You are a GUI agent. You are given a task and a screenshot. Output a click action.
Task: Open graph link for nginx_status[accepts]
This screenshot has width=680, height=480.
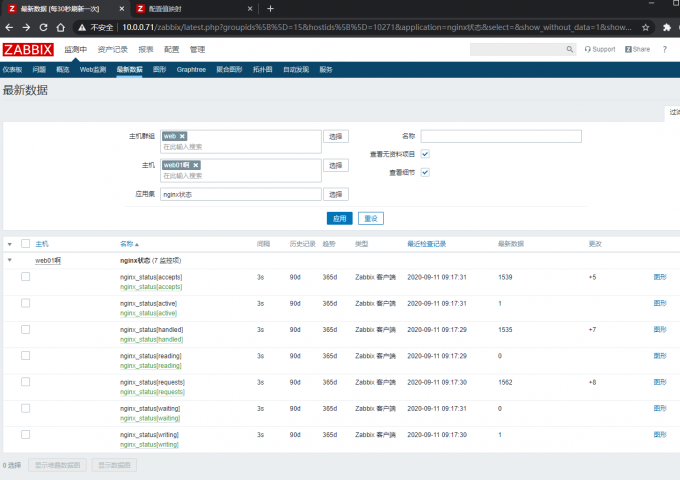pos(660,277)
